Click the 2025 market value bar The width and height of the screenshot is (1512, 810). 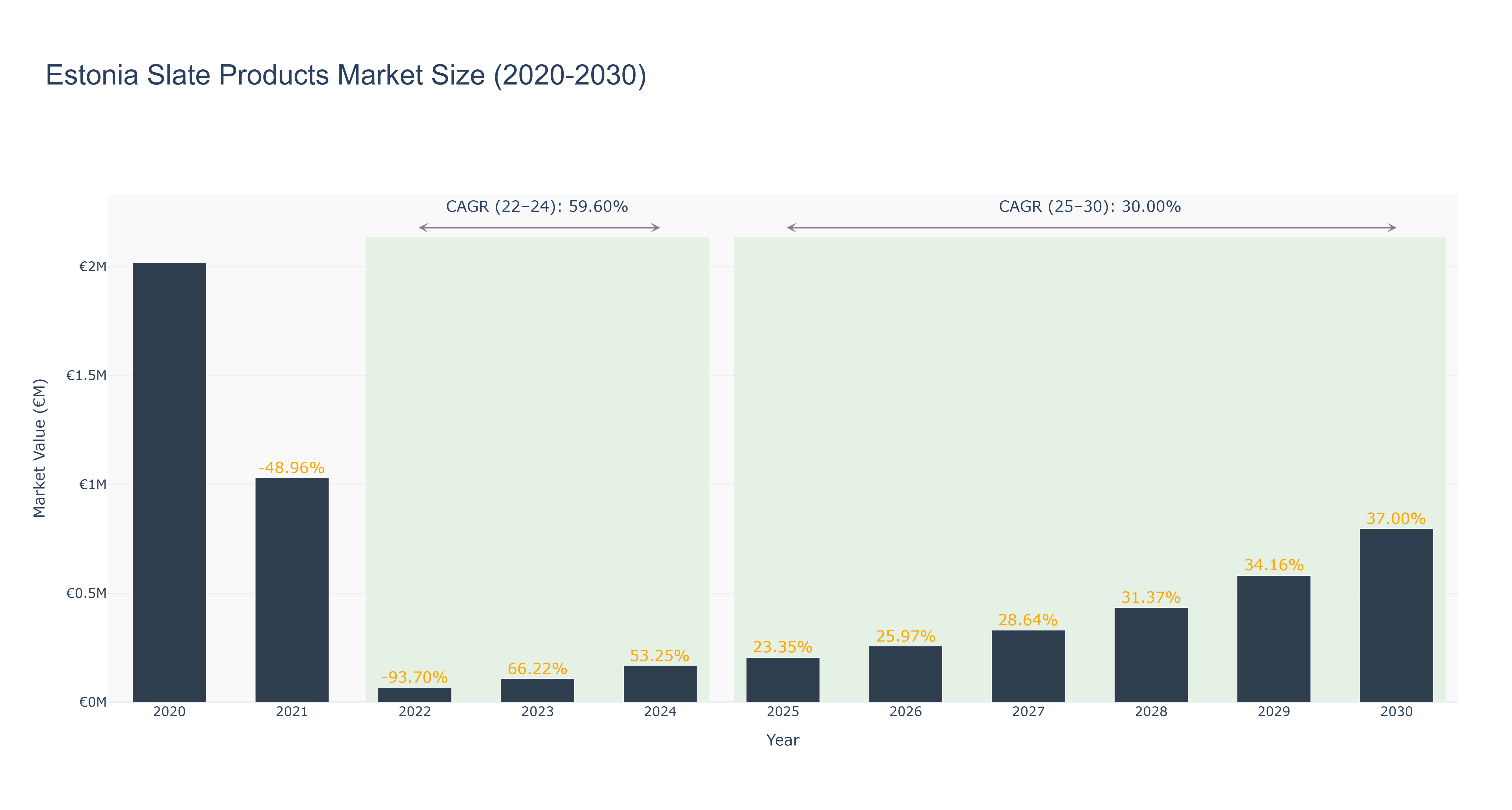pos(782,680)
